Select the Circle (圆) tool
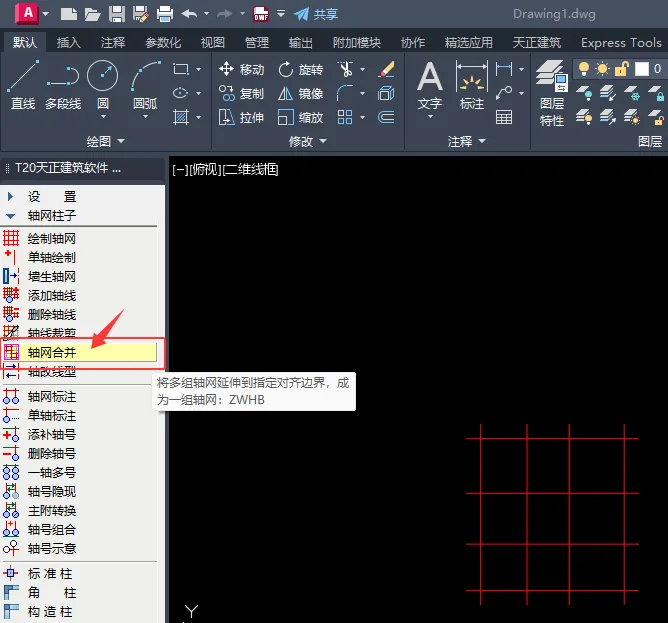Viewport: 668px width, 623px height. (103, 84)
